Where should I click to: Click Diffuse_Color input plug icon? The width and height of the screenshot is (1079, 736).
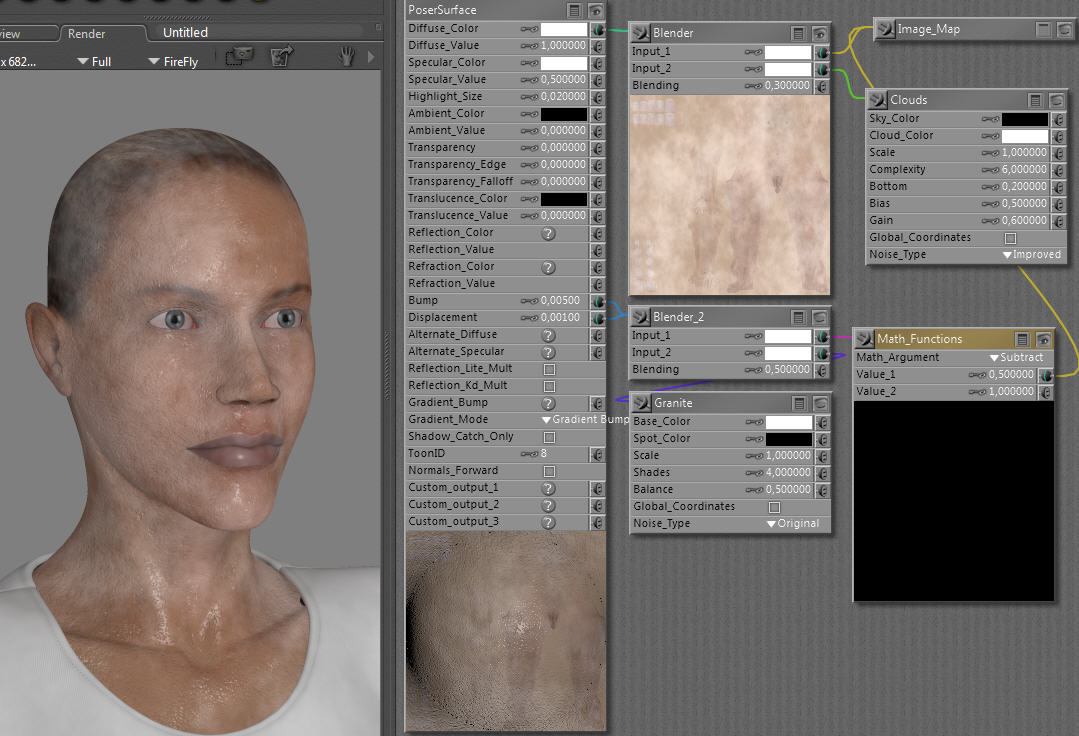tap(598, 29)
